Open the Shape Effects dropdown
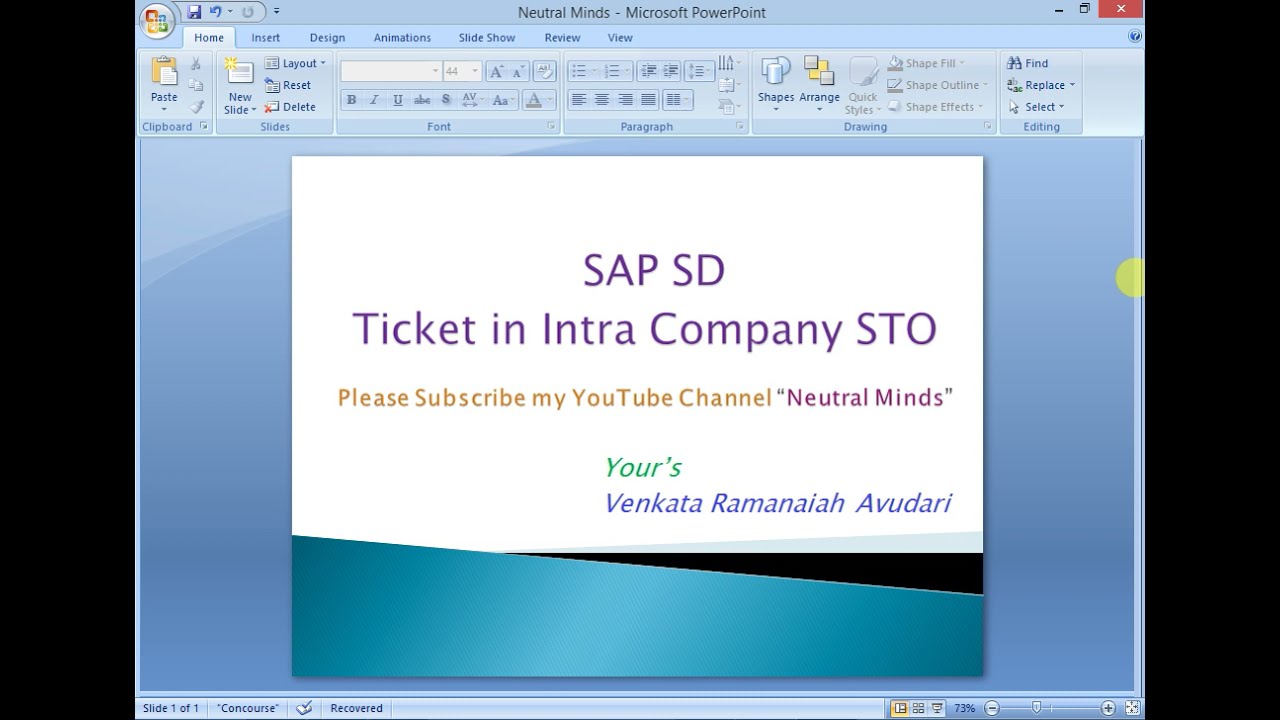This screenshot has width=1280, height=720. (935, 106)
